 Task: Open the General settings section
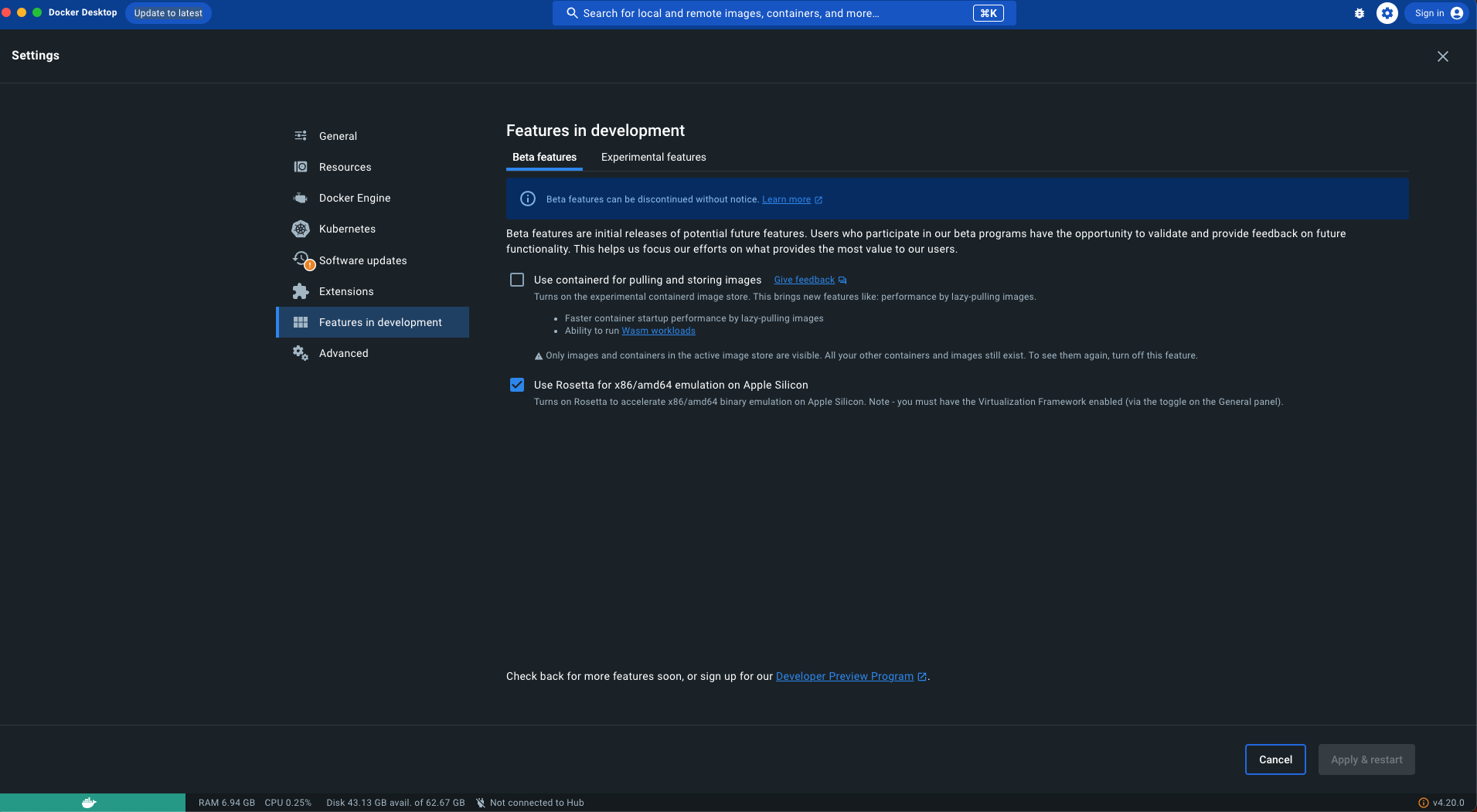pyautogui.click(x=338, y=136)
